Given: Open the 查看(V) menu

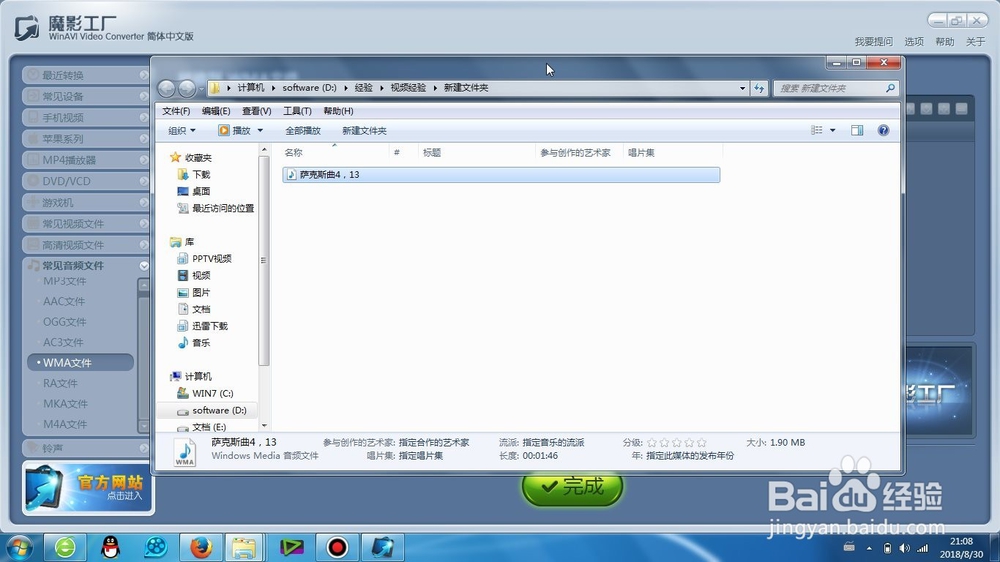Looking at the screenshot, I should pyautogui.click(x=256, y=111).
